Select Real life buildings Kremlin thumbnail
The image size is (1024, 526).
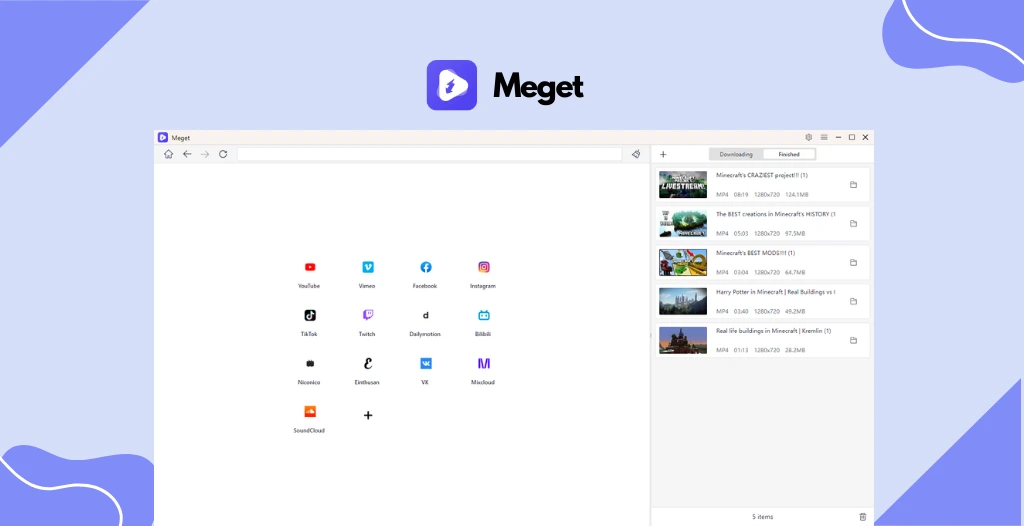(682, 340)
